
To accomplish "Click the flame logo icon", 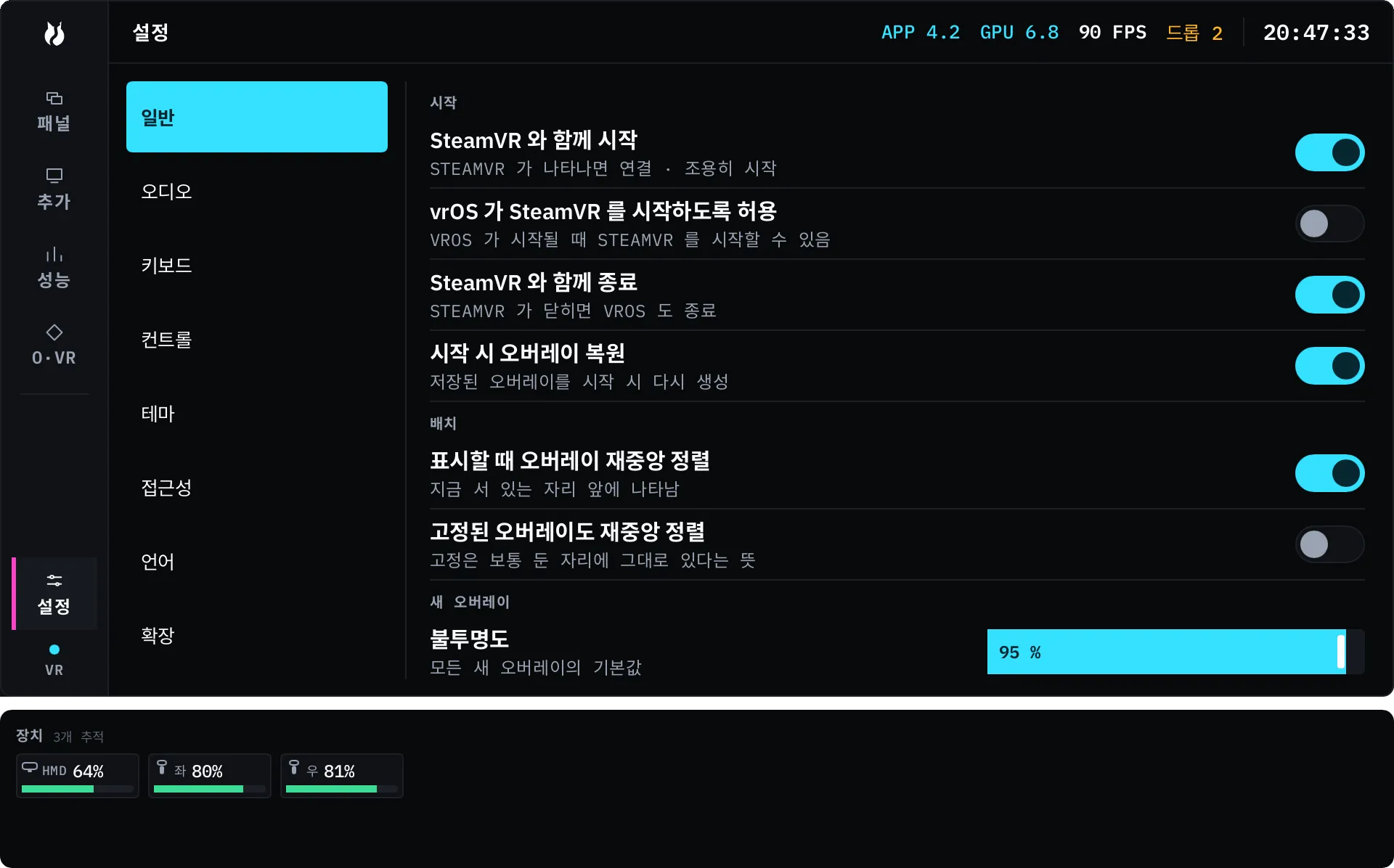I will [x=54, y=33].
